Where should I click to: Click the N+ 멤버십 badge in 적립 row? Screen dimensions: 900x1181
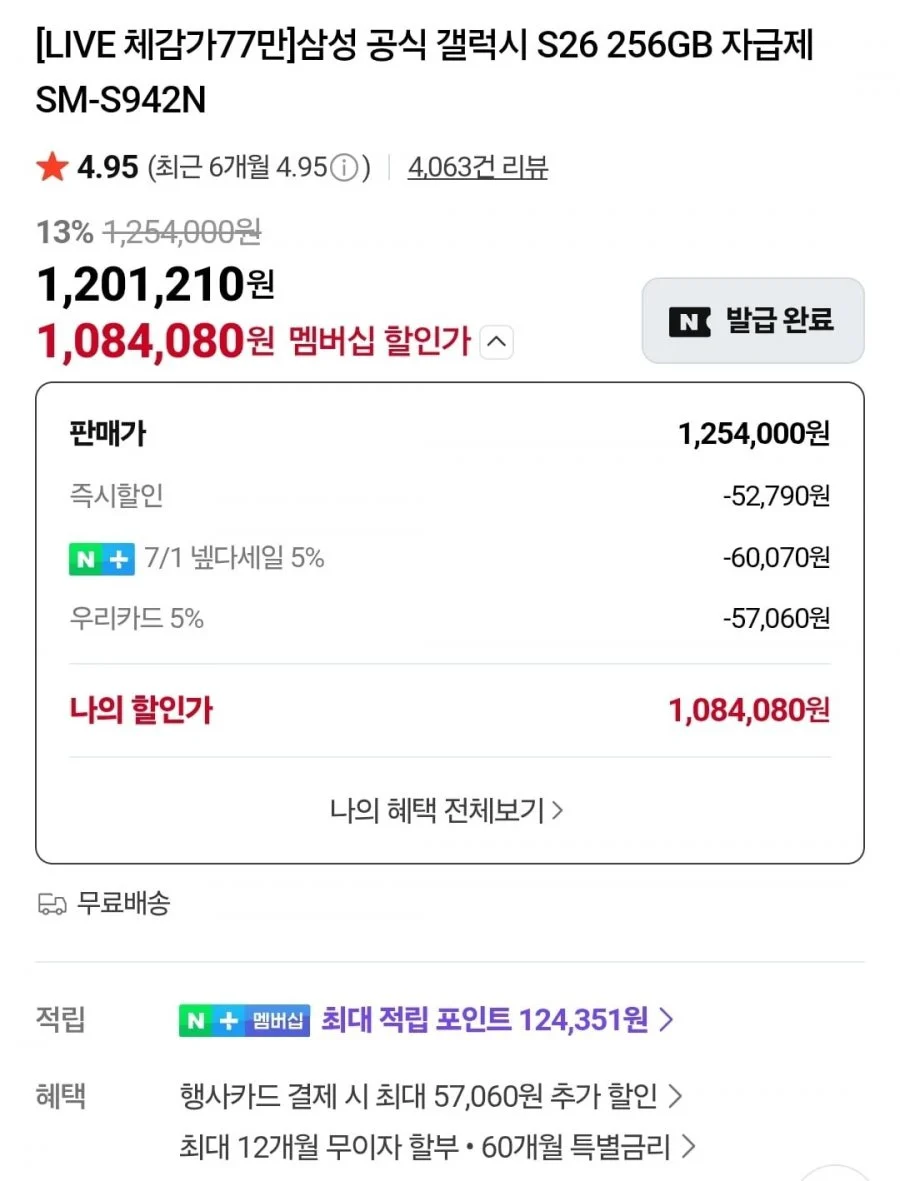244,1021
